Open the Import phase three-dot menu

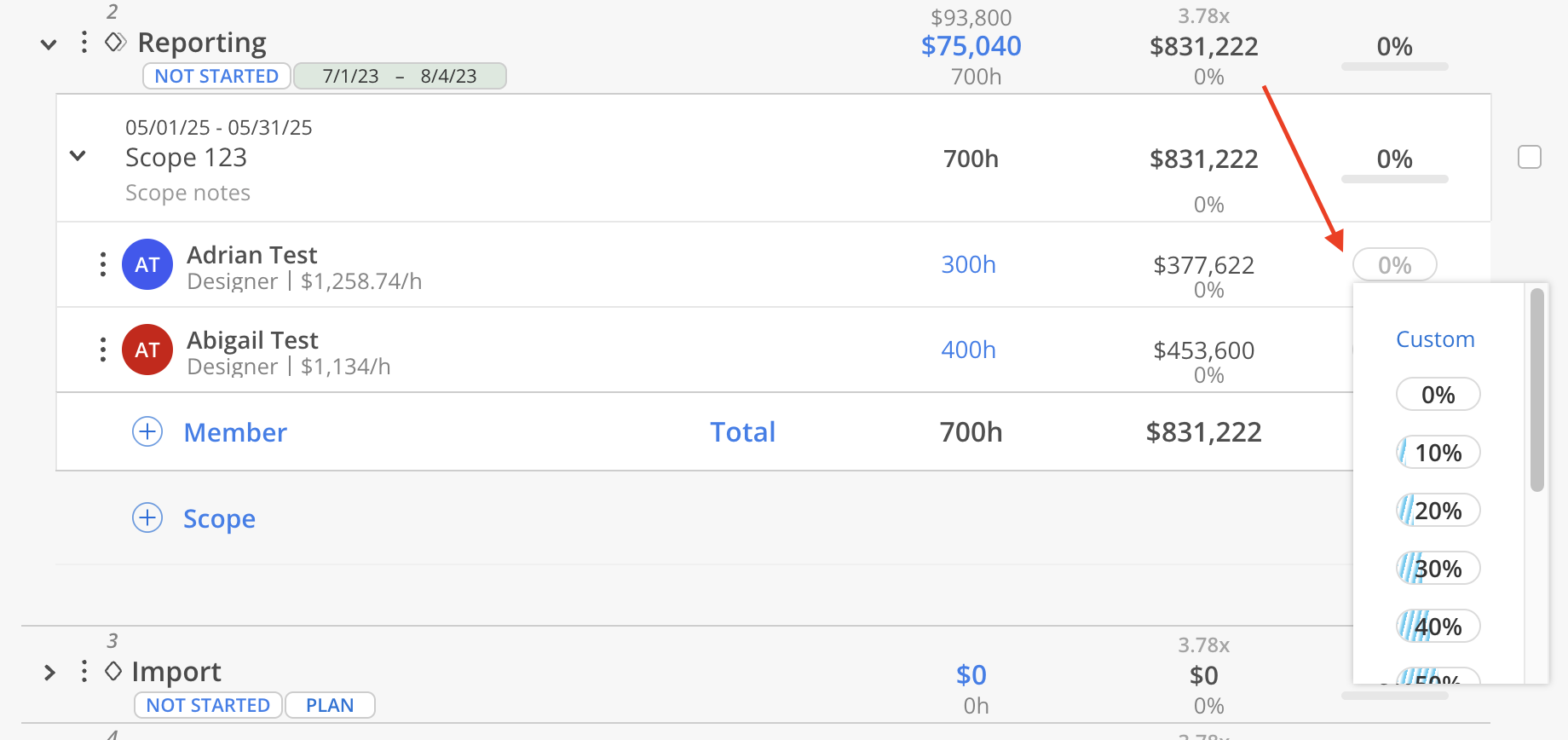tap(84, 672)
